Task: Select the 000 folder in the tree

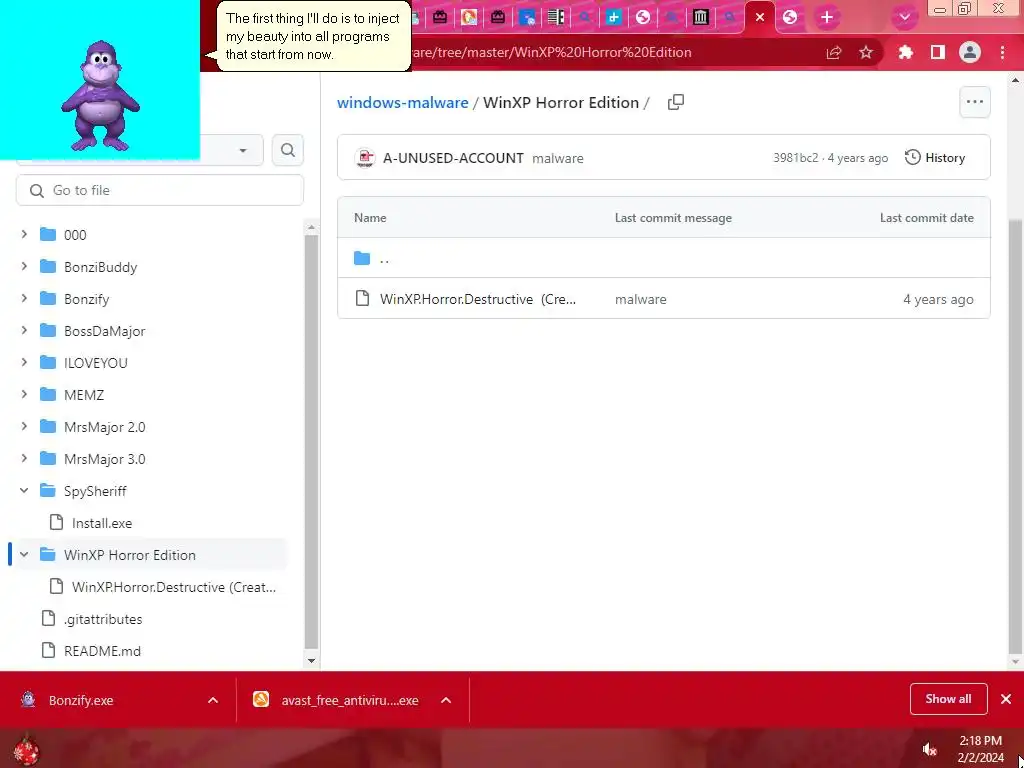Action: click(x=74, y=234)
